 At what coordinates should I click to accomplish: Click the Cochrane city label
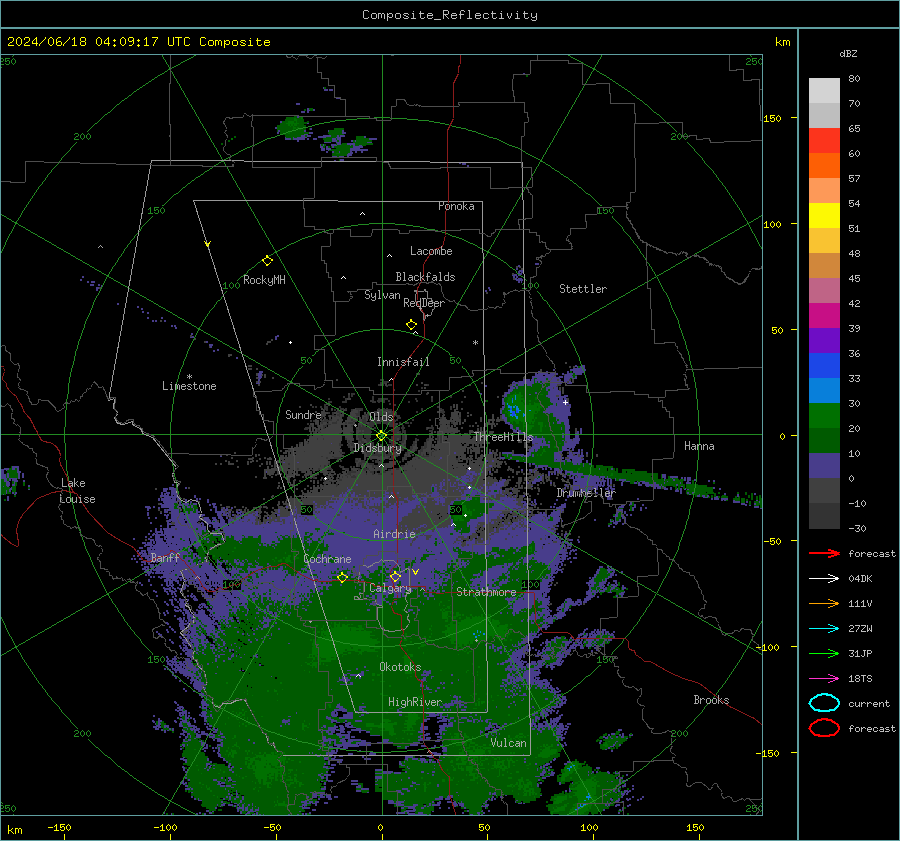click(327, 559)
